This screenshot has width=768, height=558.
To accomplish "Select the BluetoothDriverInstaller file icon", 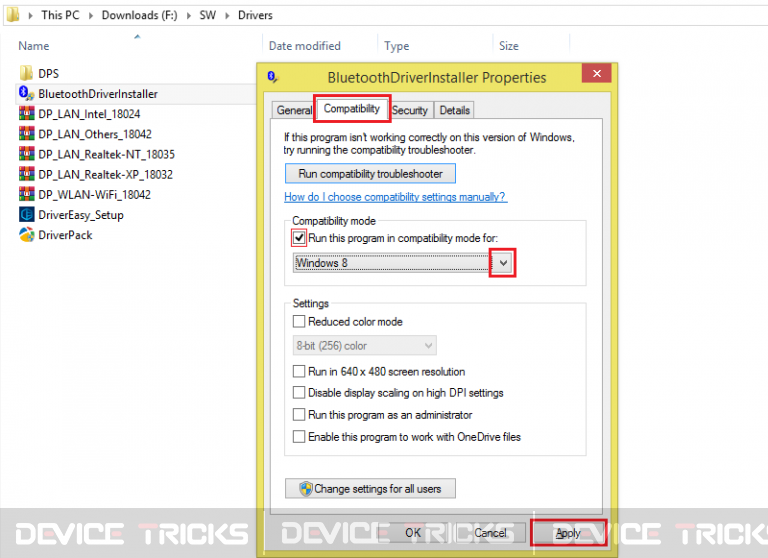I will click(x=26, y=93).
